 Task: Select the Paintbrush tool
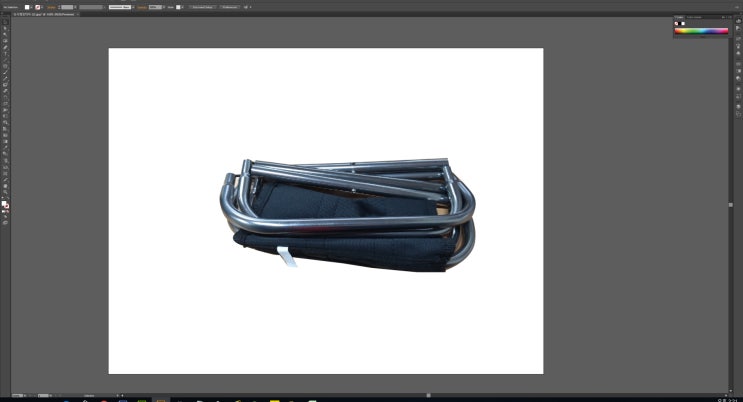pyautogui.click(x=5, y=72)
